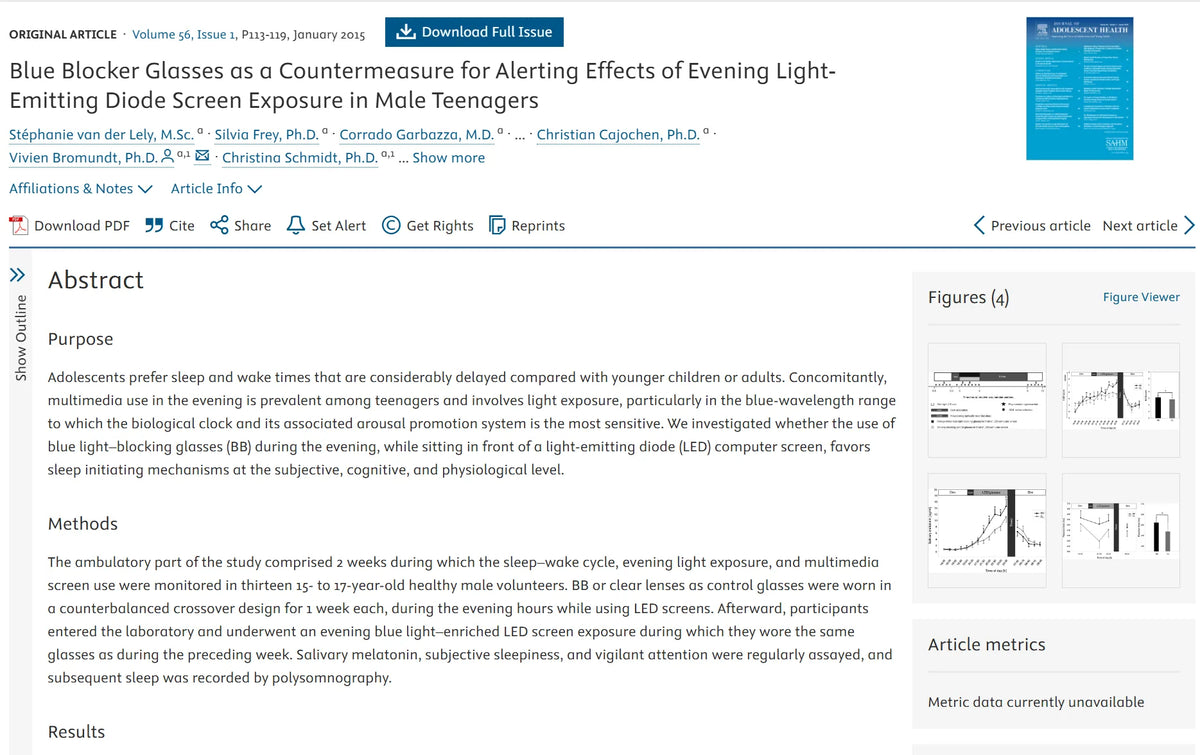This screenshot has width=1200, height=755.
Task: Expand the Article Info dropdown
Action: [x=217, y=188]
